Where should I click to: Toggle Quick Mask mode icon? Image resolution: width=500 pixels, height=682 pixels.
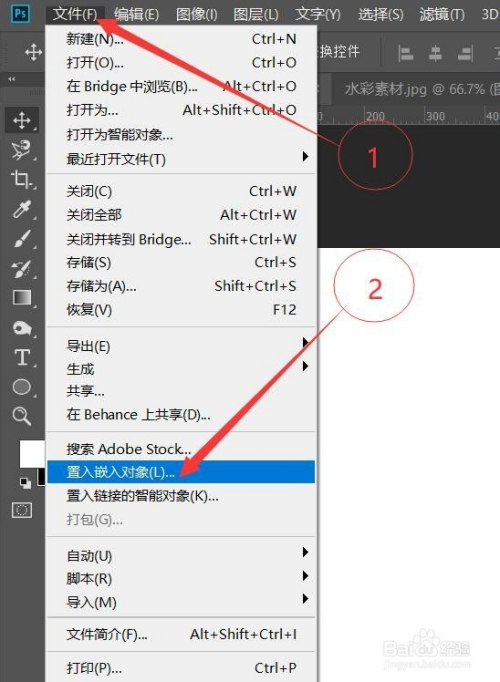[x=22, y=510]
